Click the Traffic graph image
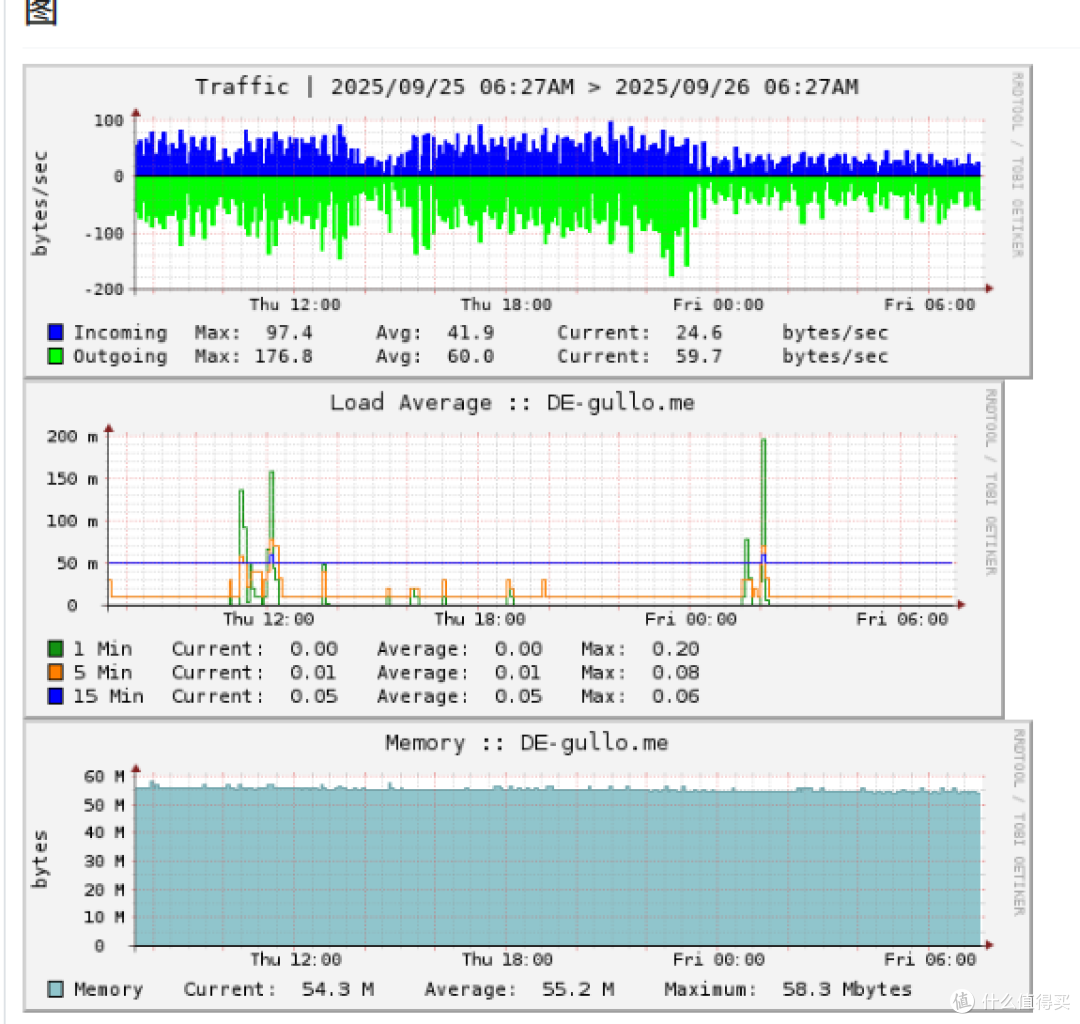The width and height of the screenshot is (1080, 1024). 528,221
